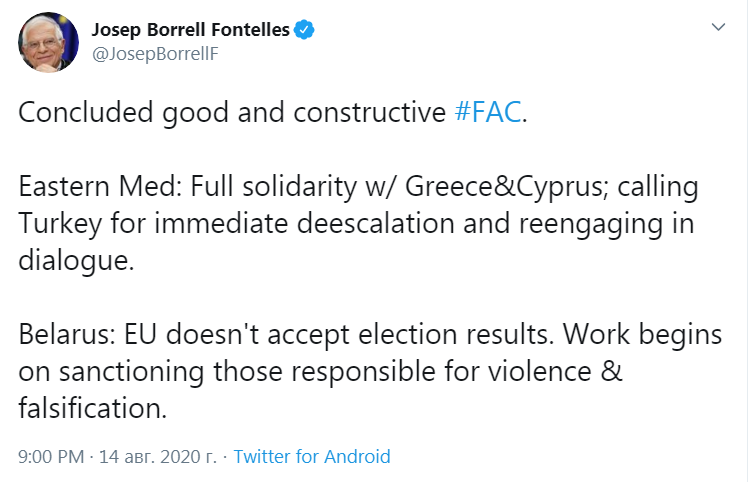Viewport: 752px width, 482px height.
Task: Click the tweet date 14 авг. 2020 г.
Action: click(x=159, y=457)
